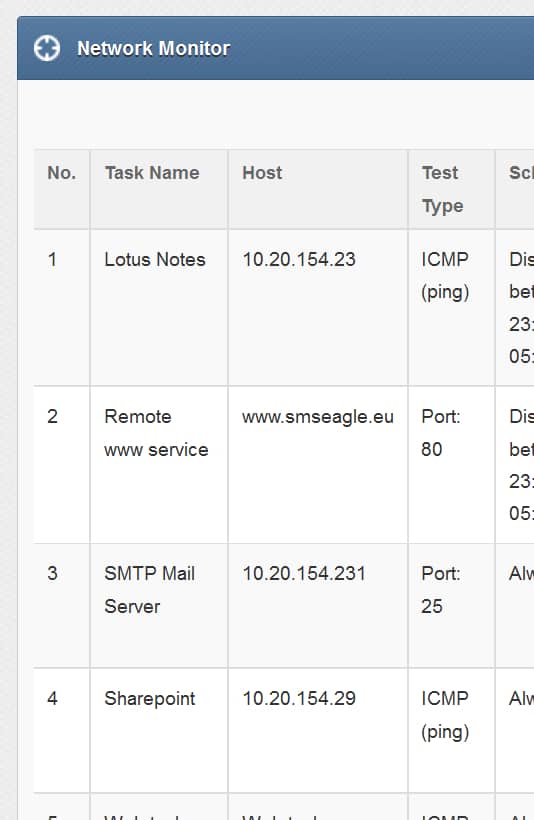This screenshot has height=820, width=534.
Task: Click host address 10.20.154.231
Action: click(304, 573)
